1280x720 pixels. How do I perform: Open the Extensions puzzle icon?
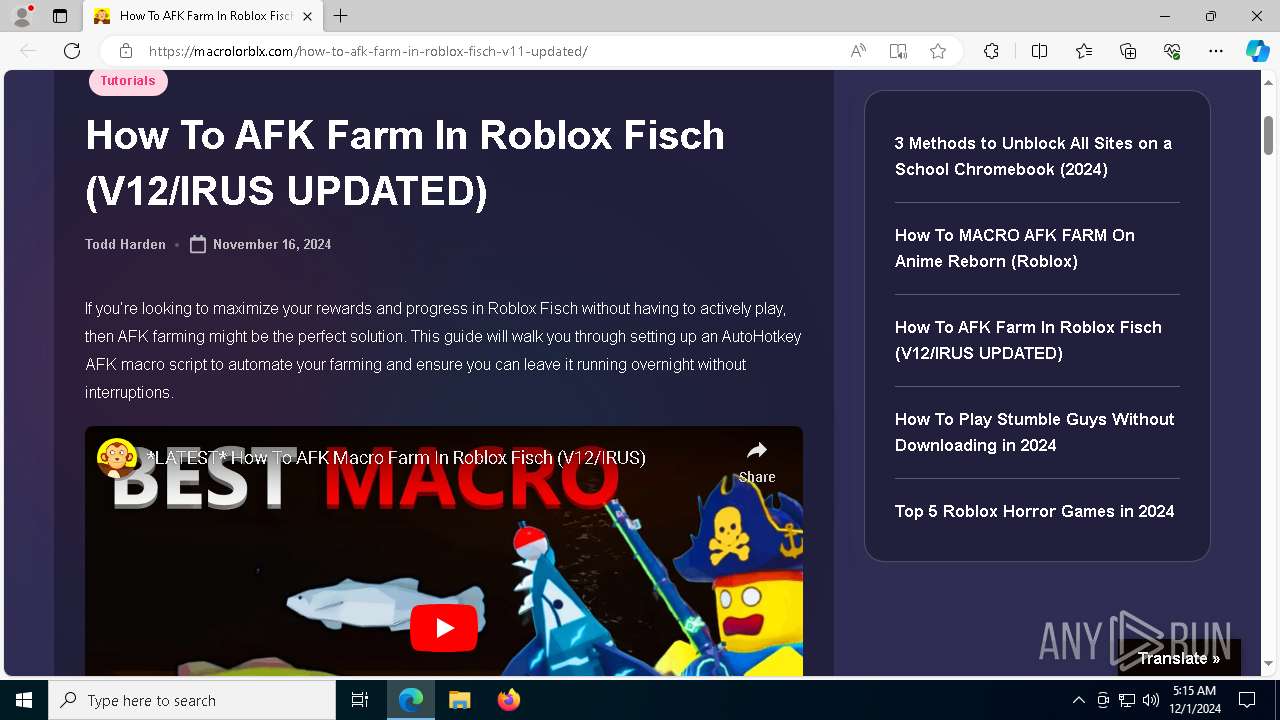(x=991, y=51)
